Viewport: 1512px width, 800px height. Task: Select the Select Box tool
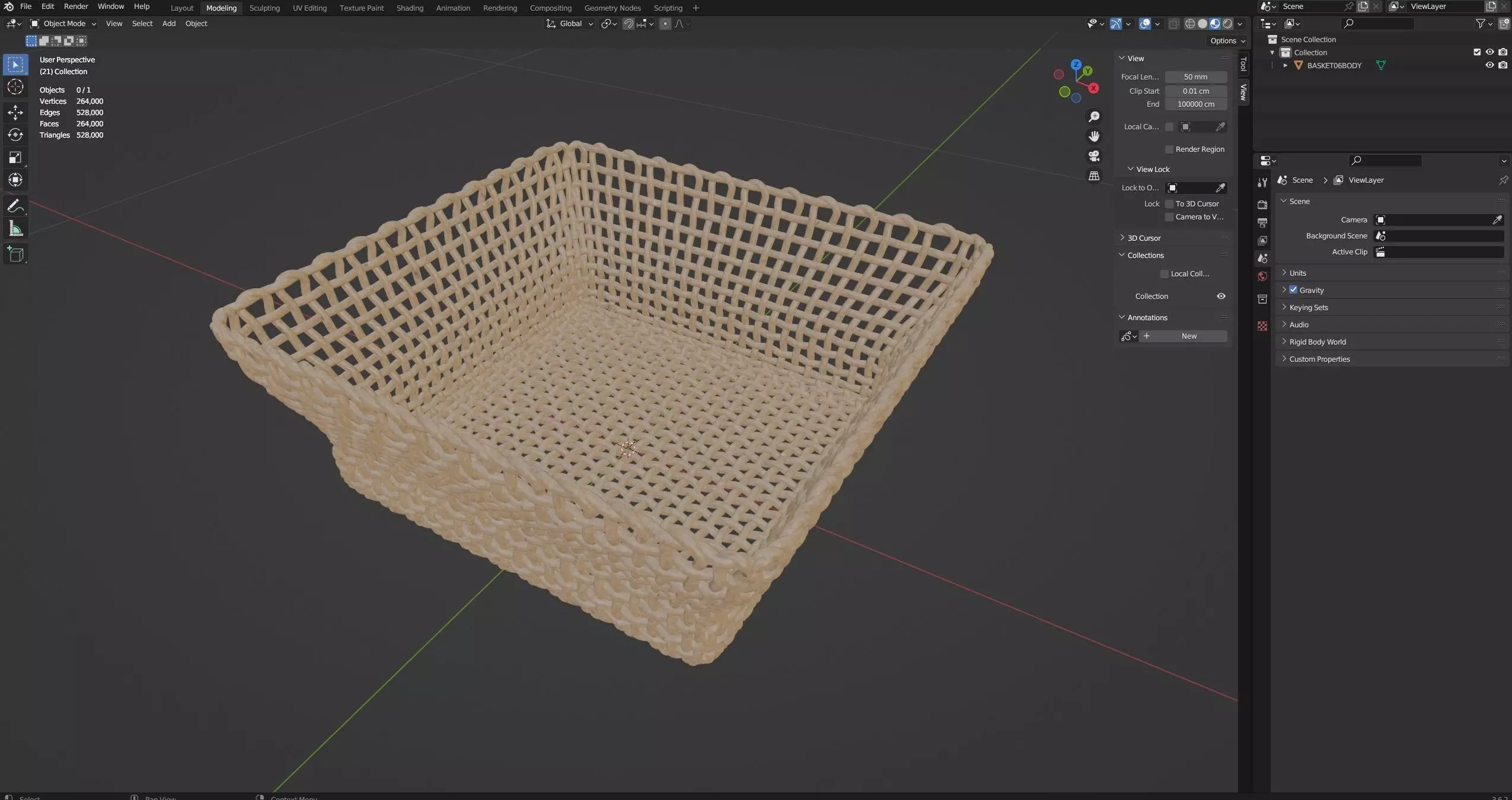pos(15,64)
